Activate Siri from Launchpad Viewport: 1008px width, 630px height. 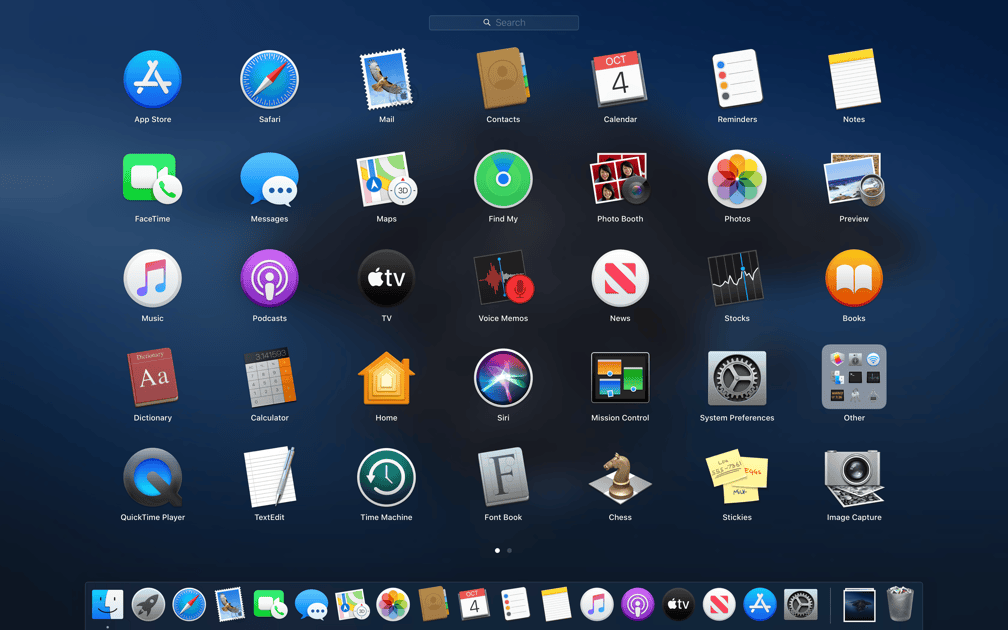503,377
